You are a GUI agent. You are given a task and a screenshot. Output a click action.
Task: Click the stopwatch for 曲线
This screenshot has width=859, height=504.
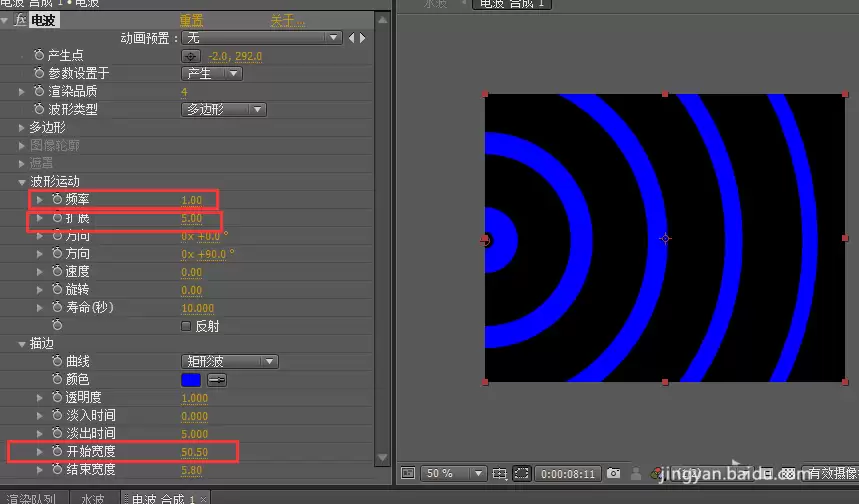57,361
